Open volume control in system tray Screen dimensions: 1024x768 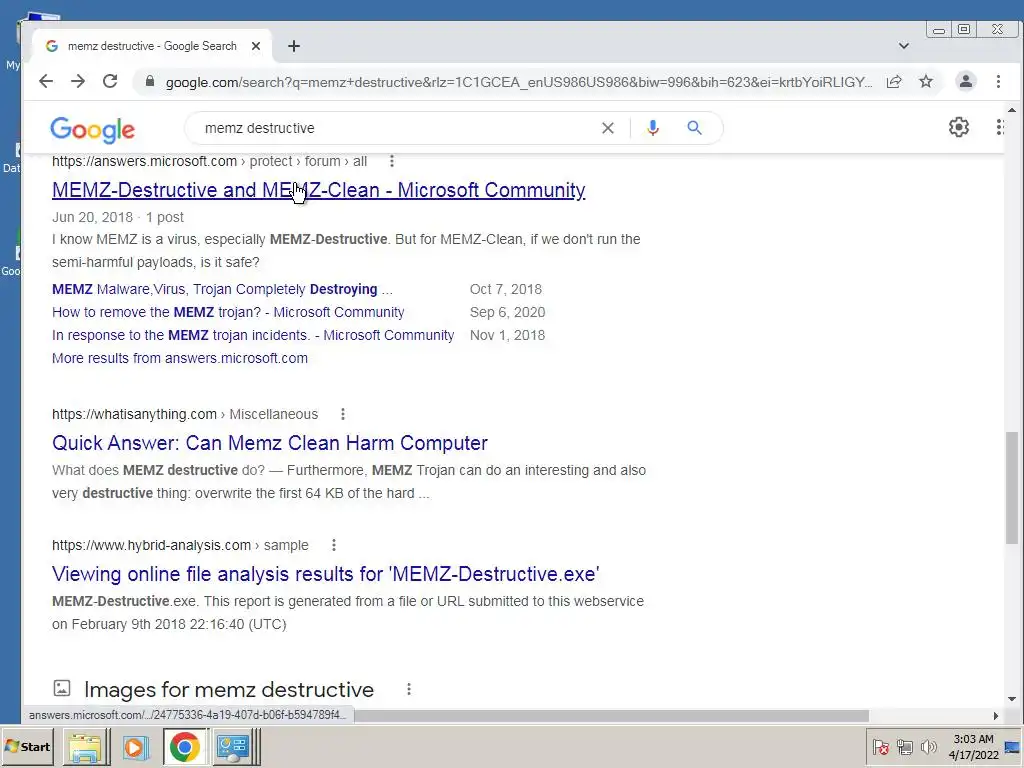(928, 746)
